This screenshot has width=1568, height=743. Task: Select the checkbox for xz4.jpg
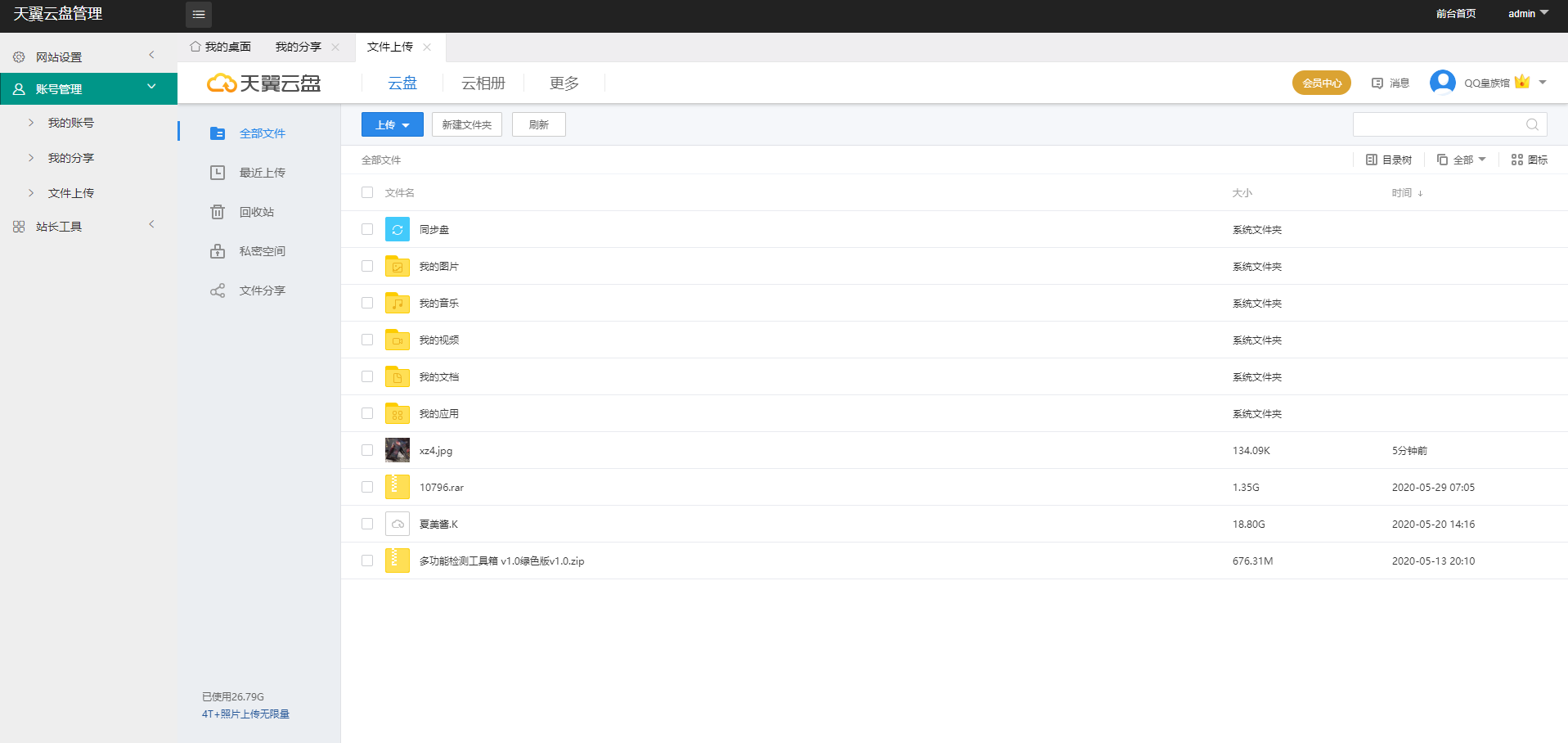point(366,449)
